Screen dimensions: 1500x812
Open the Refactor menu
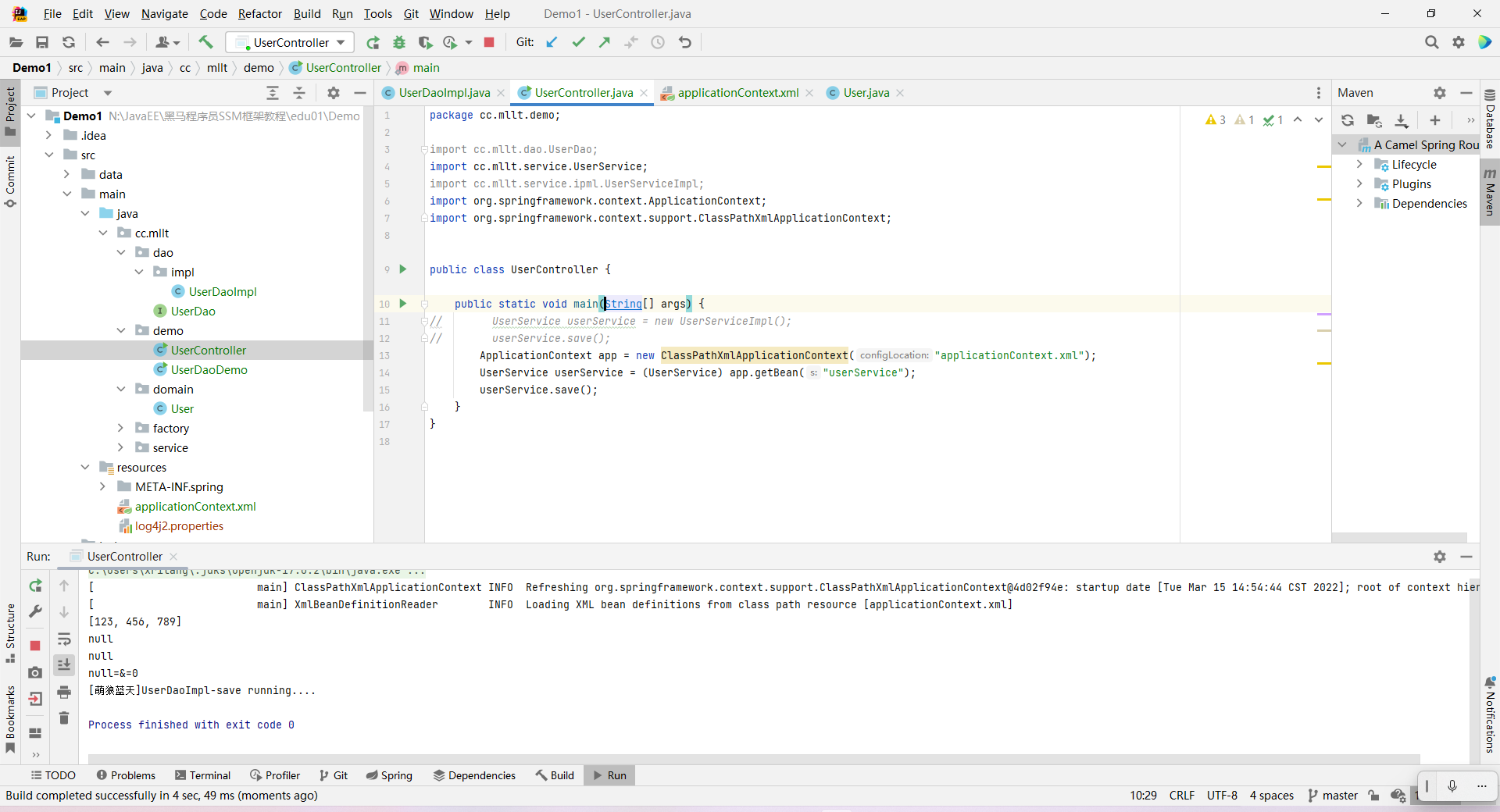click(x=260, y=14)
